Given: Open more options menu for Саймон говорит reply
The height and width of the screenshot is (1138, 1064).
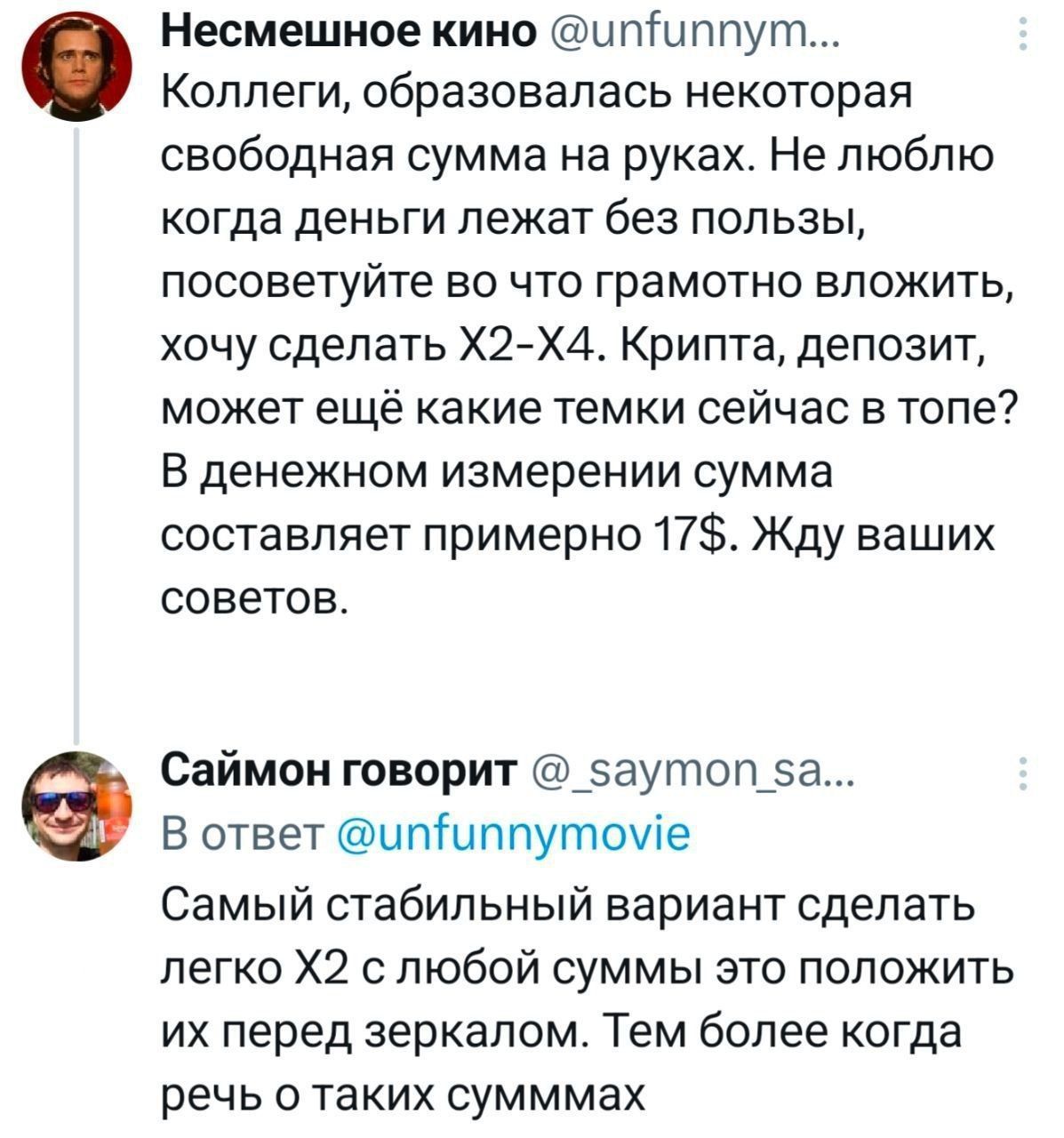Looking at the screenshot, I should pyautogui.click(x=1025, y=774).
